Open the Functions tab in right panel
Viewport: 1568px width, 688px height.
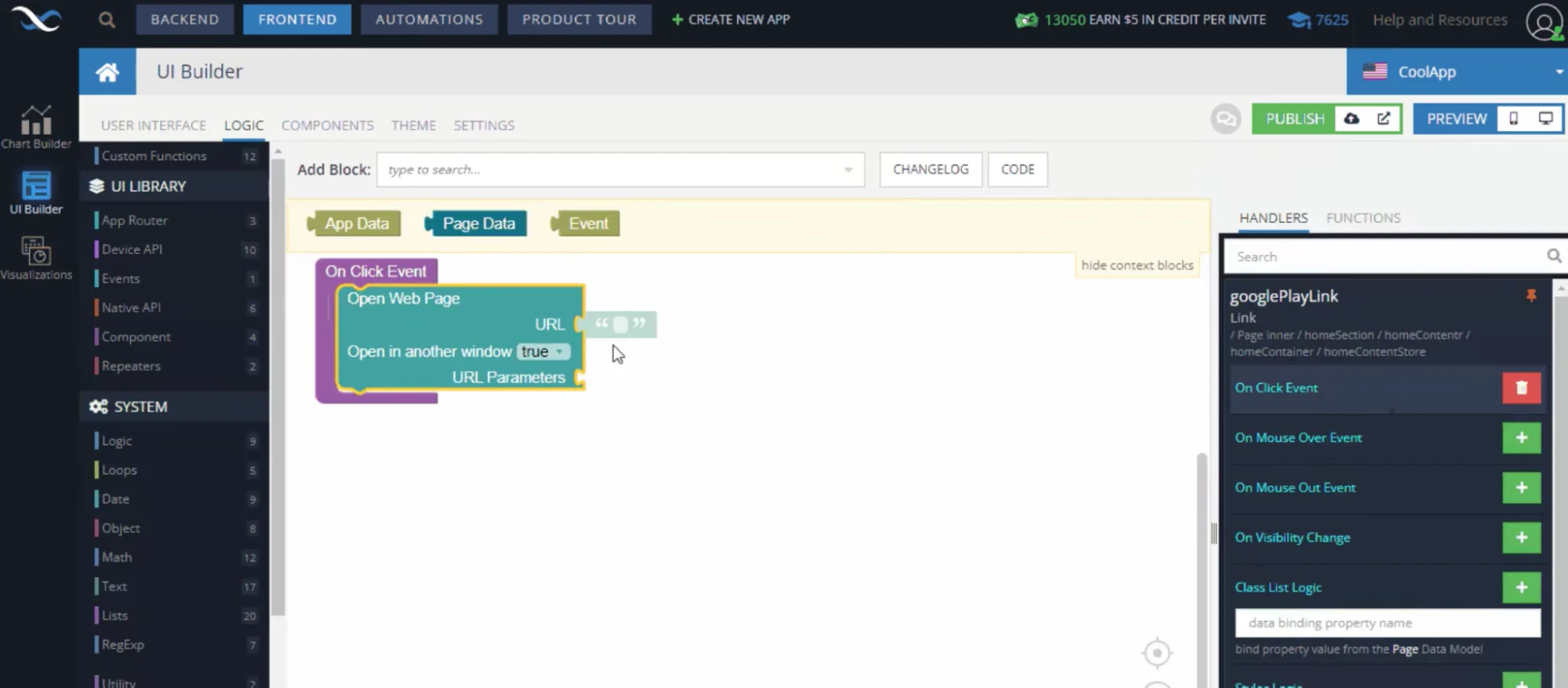click(1363, 218)
